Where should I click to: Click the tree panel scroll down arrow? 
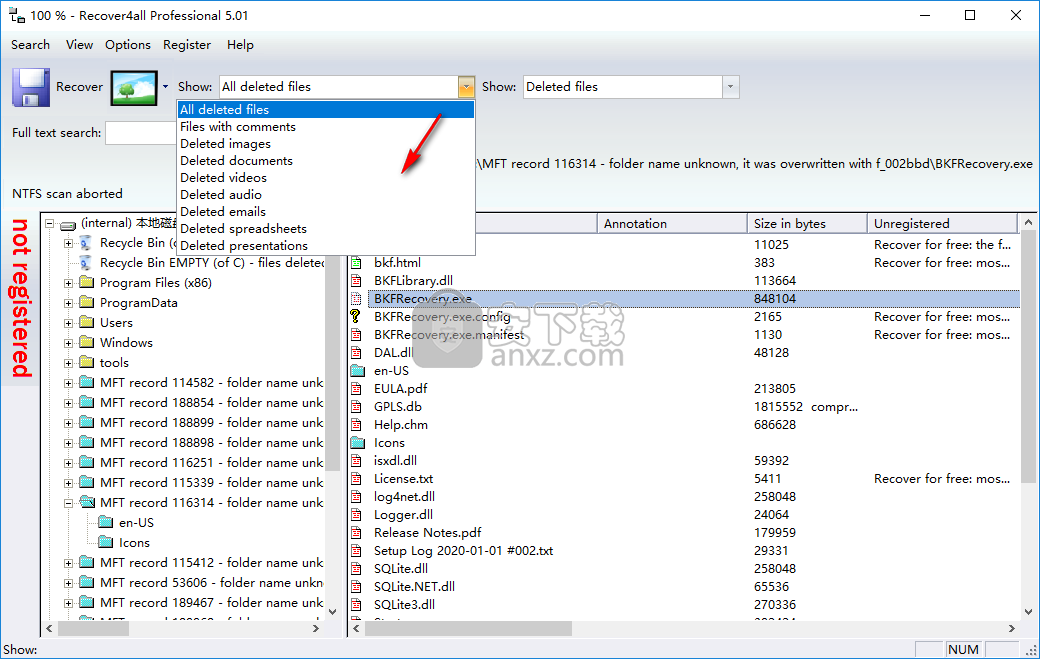[x=333, y=611]
